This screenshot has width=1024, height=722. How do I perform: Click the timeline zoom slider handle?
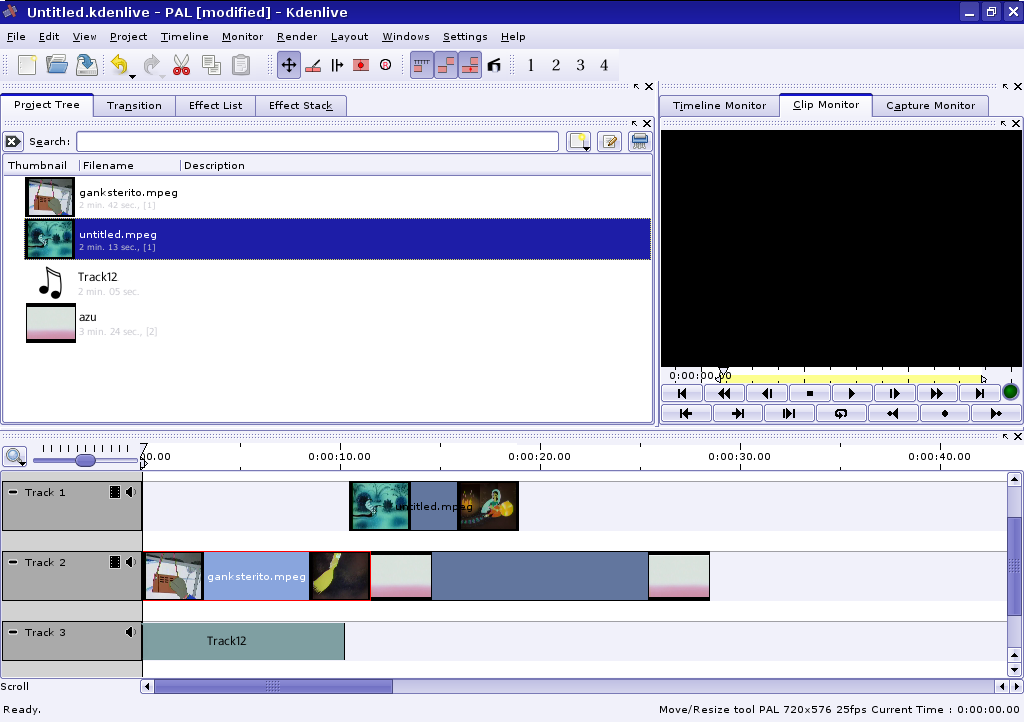[x=85, y=460]
